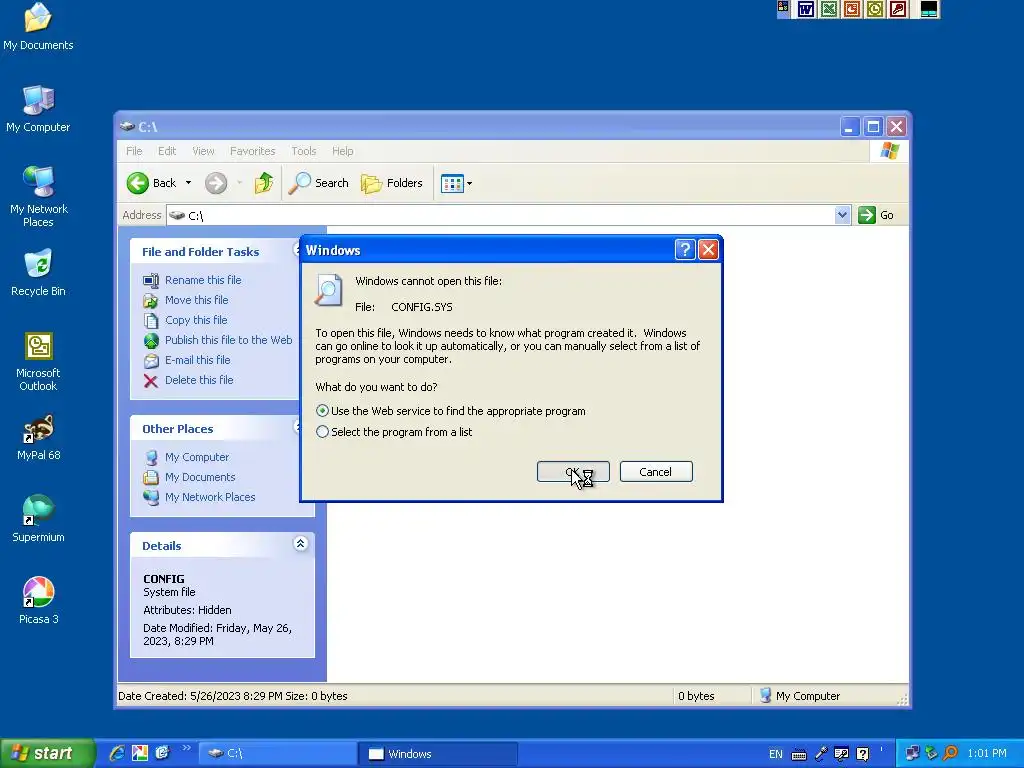Screen dimensions: 1024x768
Task: Click the black screen icon in Office shortcut bar
Action: click(929, 9)
